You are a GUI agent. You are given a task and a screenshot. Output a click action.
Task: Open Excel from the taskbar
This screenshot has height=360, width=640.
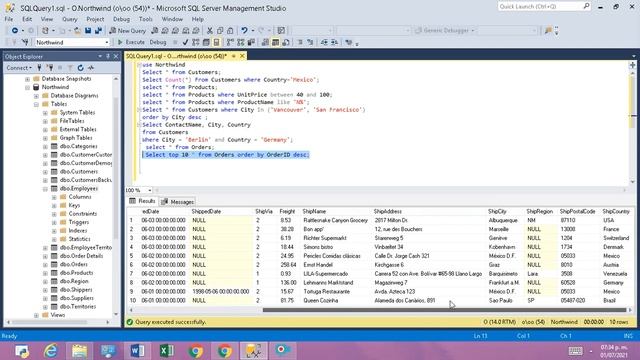point(167,351)
